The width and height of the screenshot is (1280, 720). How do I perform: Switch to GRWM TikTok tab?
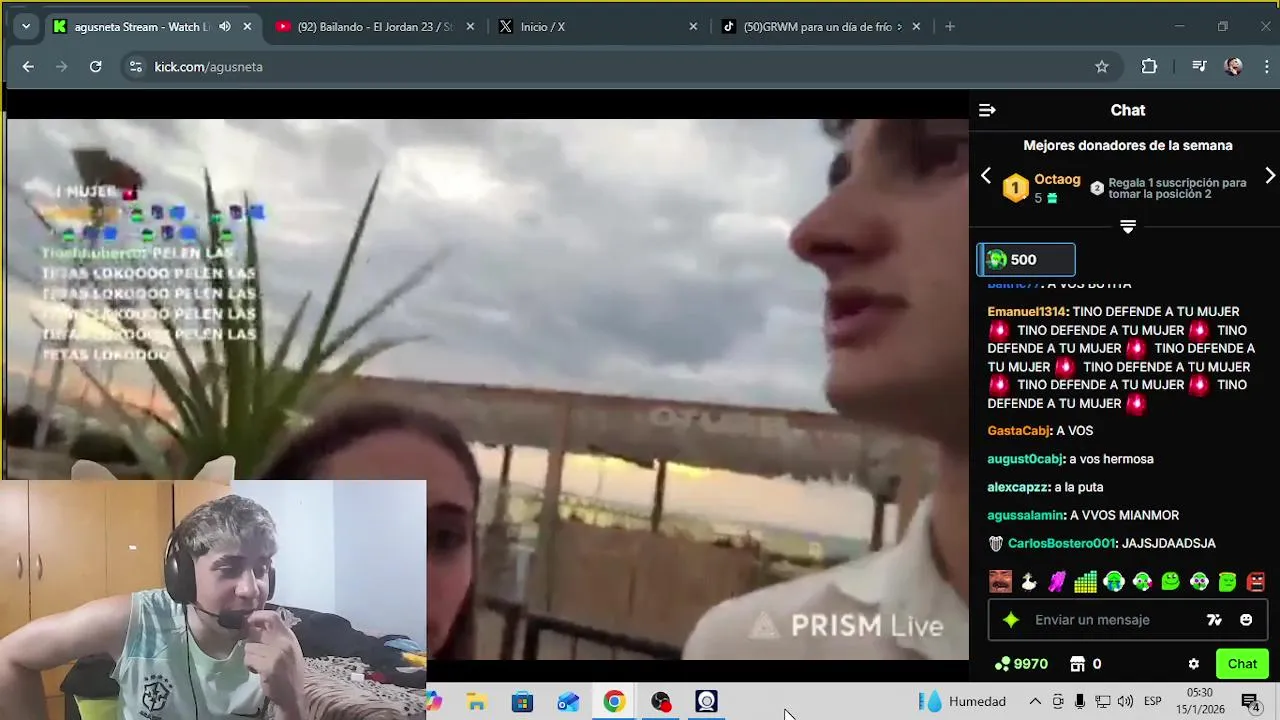pos(821,27)
